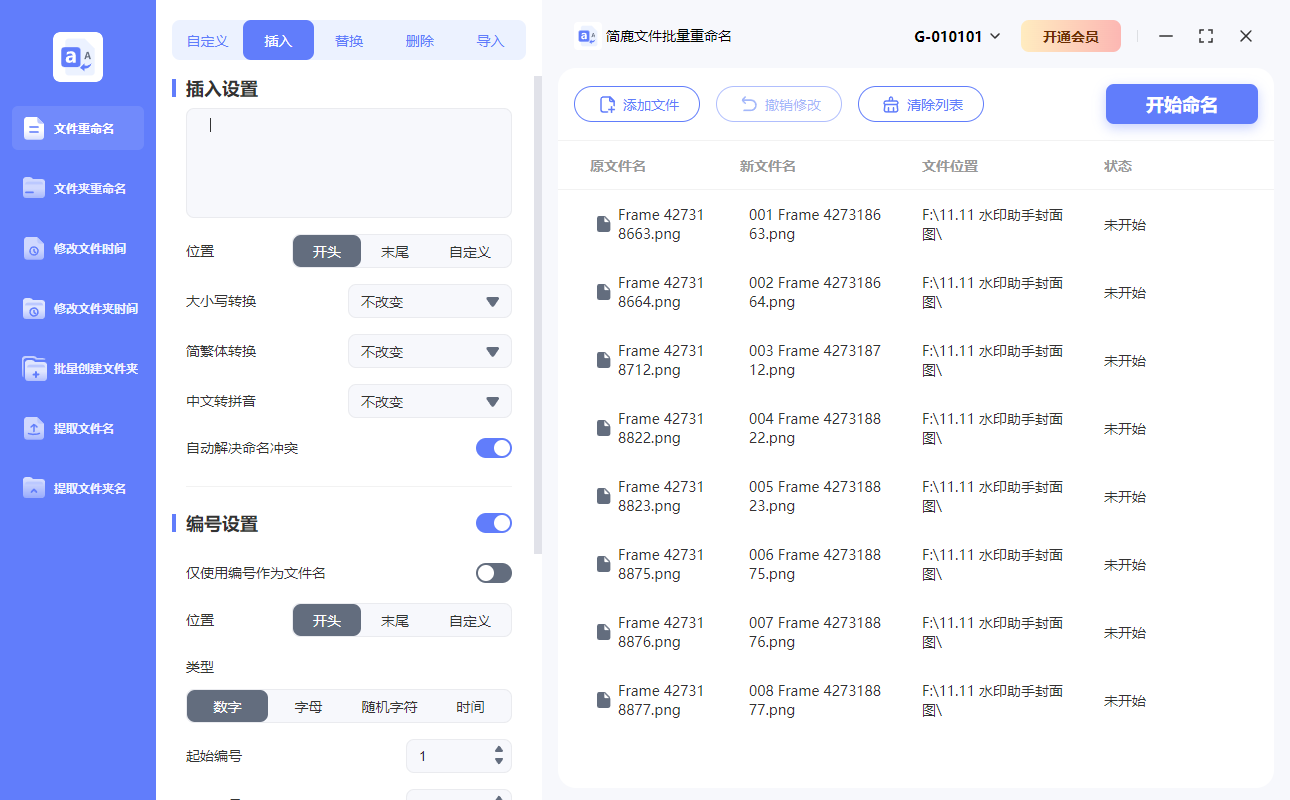This screenshot has width=1290, height=800.
Task: Open 修改文件夹时间 from the sidebar
Action: pos(78,308)
